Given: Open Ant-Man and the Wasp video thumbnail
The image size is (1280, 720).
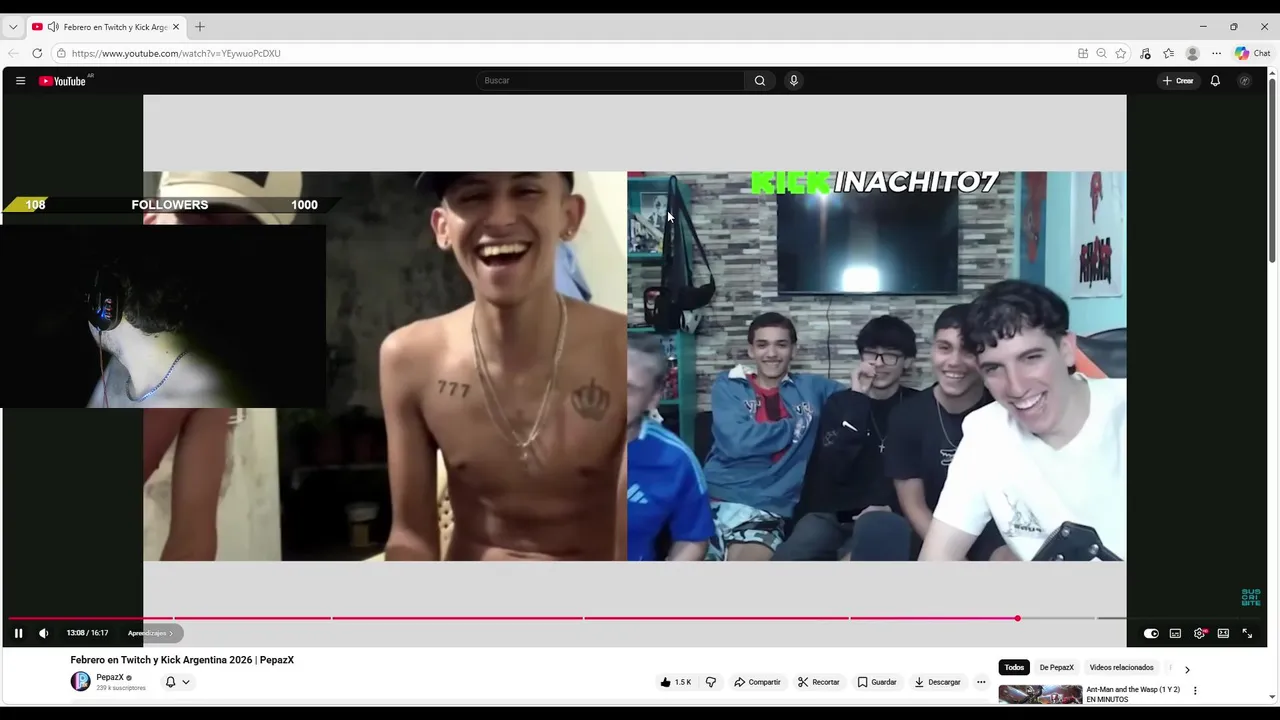Looking at the screenshot, I should tap(1040, 695).
